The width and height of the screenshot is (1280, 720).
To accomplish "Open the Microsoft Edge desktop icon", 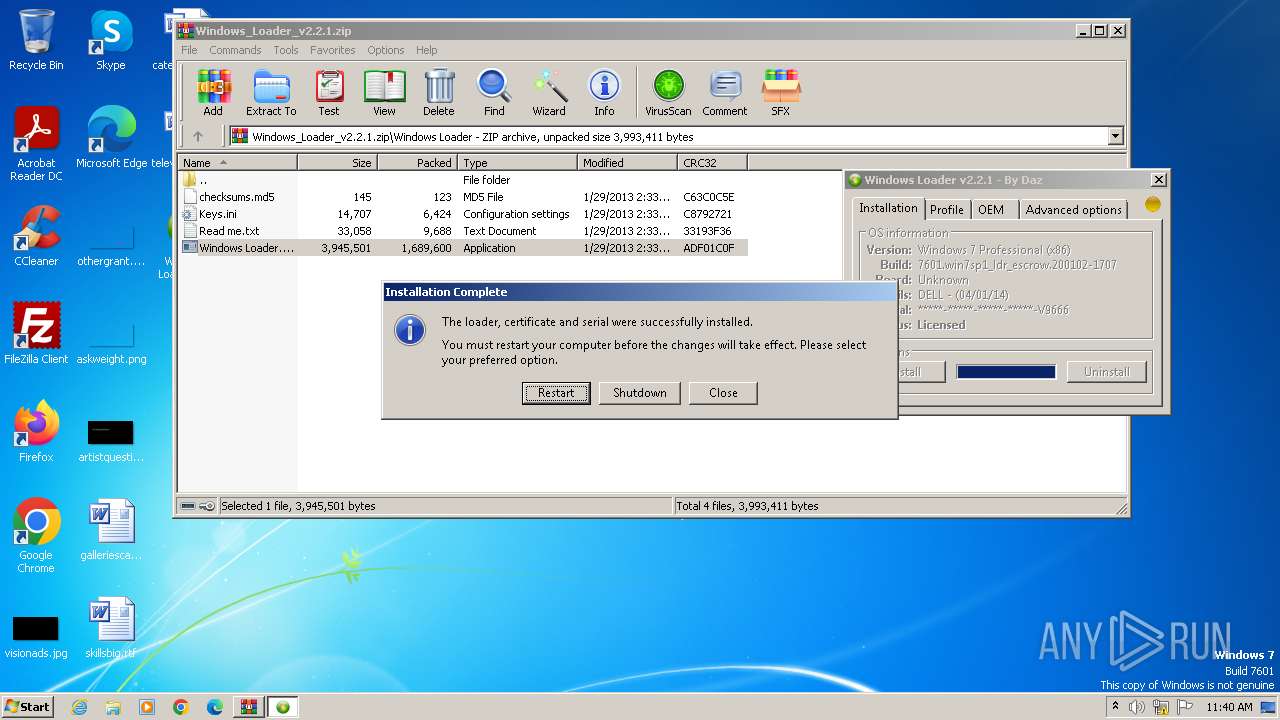I will pos(111,138).
